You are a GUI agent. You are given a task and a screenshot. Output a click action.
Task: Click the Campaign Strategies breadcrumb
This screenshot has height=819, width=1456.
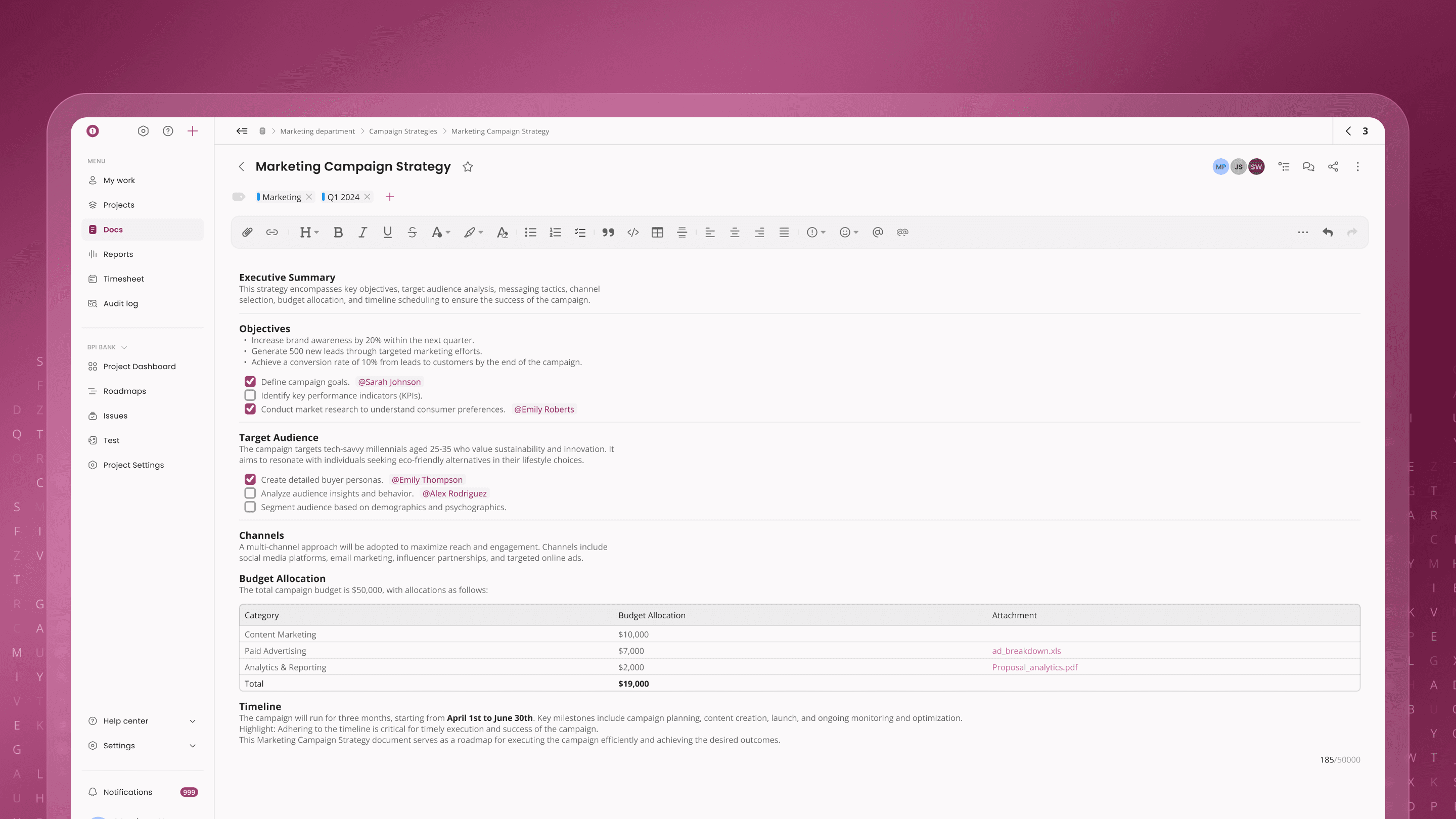click(x=402, y=131)
